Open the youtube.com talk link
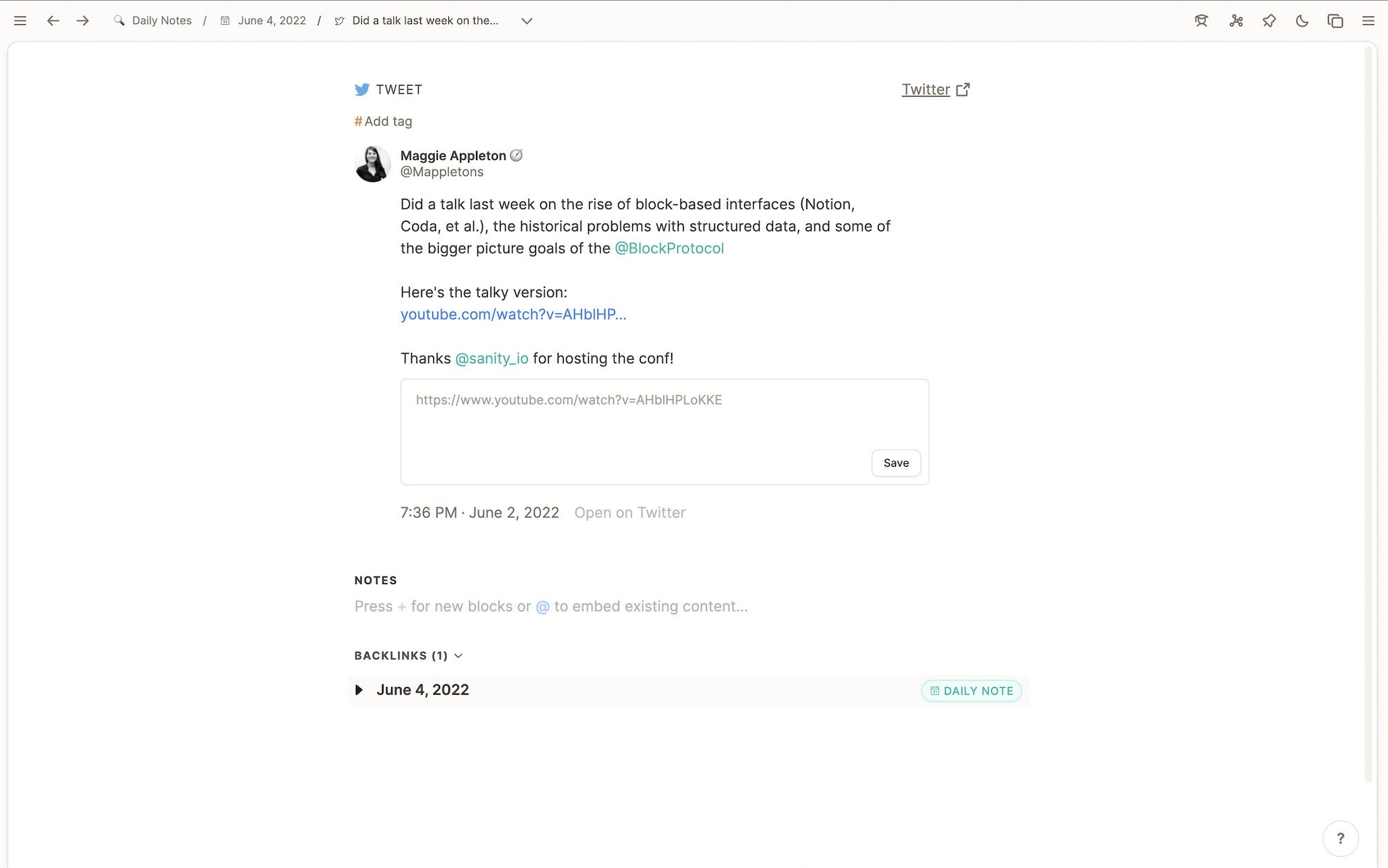This screenshot has width=1388, height=868. 513,314
